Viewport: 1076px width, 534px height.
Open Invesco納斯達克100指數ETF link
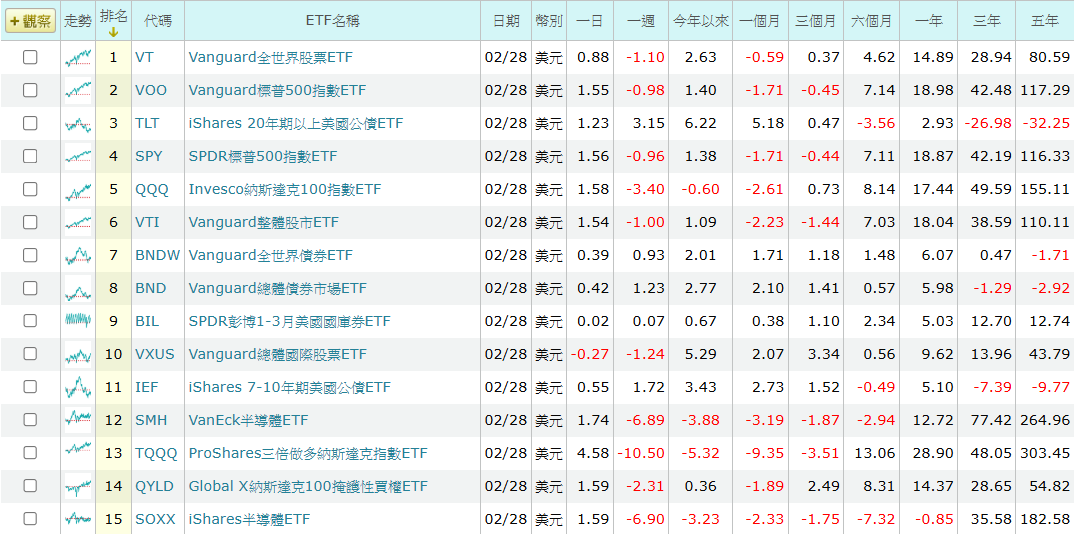285,189
